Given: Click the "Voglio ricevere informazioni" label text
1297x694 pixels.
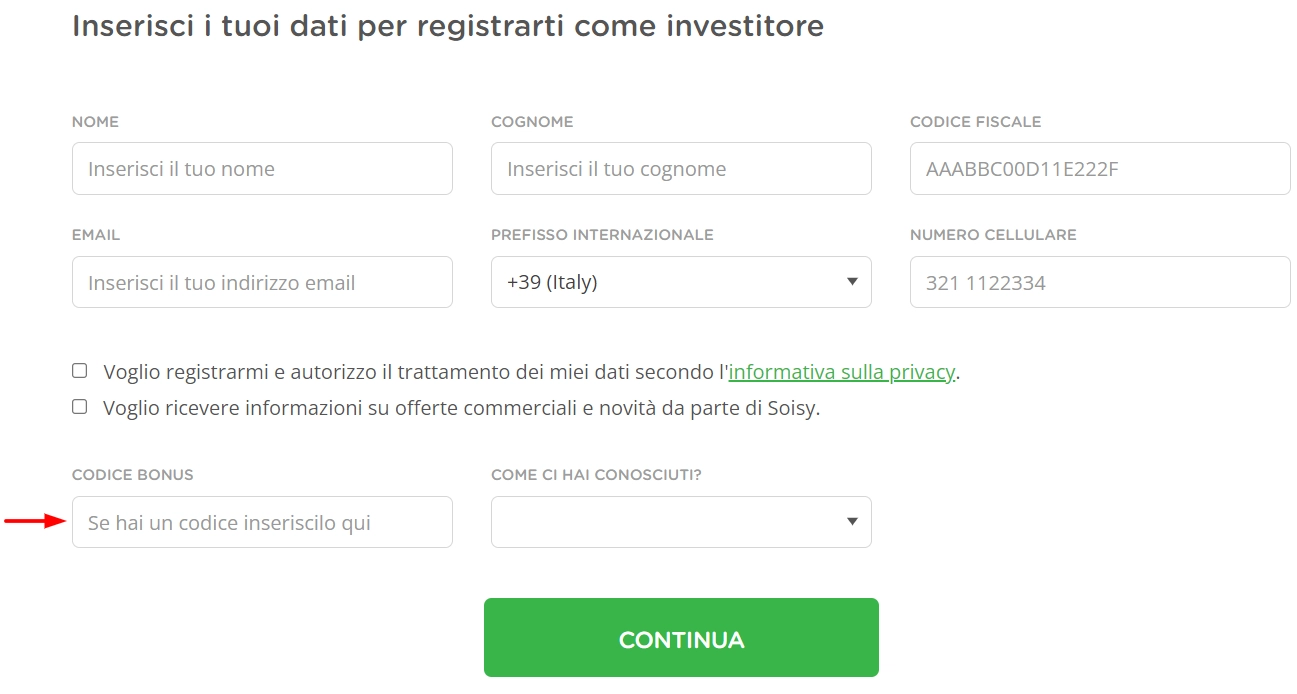Looking at the screenshot, I should [460, 408].
